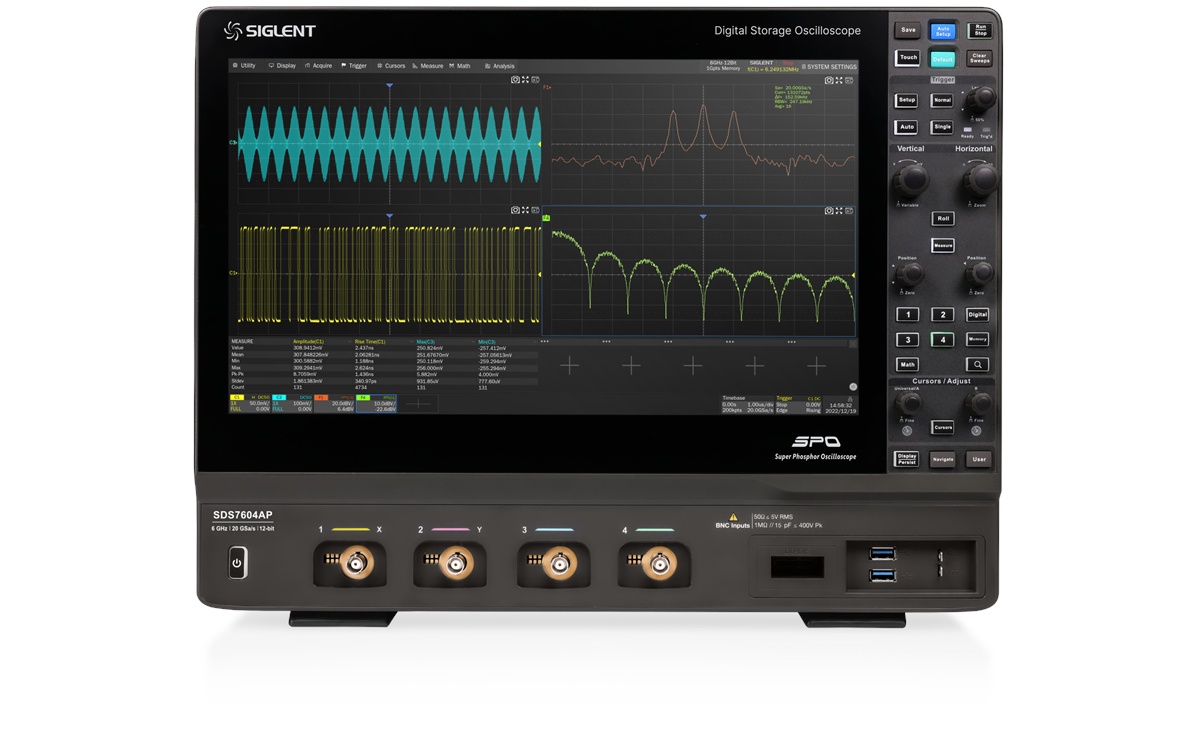Toggle the Roll button
This screenshot has width=1200, height=735.
(943, 218)
